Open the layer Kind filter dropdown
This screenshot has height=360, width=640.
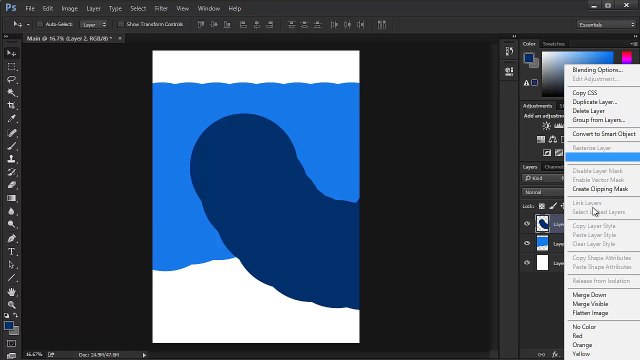click(543, 178)
